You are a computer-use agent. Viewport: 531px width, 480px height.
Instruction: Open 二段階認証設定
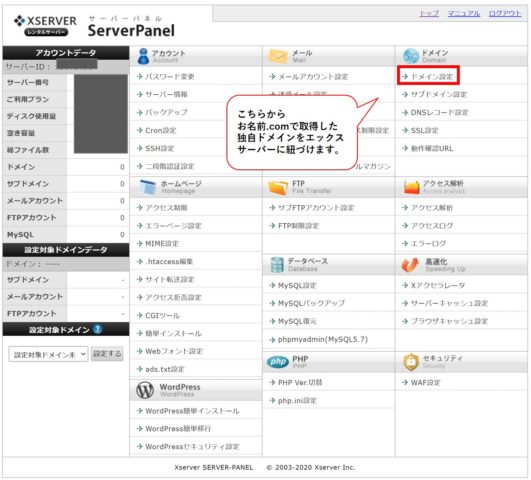tap(170, 166)
